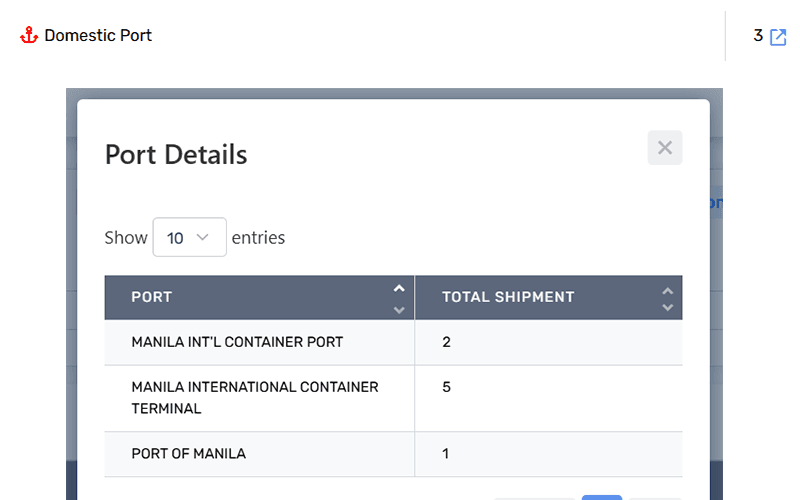Select the MANILA INT'L CONTAINER PORT row

237,342
